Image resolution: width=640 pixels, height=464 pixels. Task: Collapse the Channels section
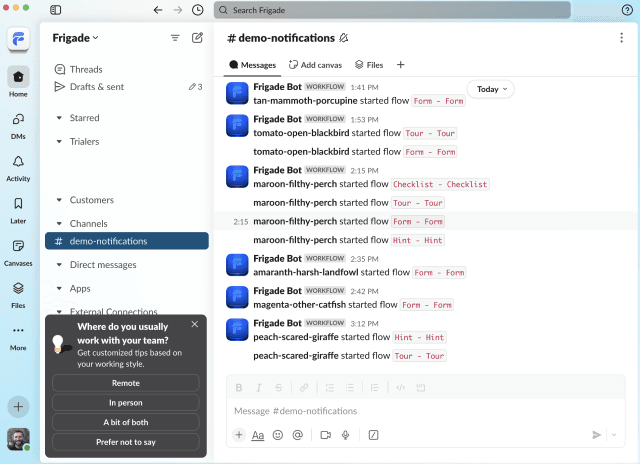click(x=59, y=224)
